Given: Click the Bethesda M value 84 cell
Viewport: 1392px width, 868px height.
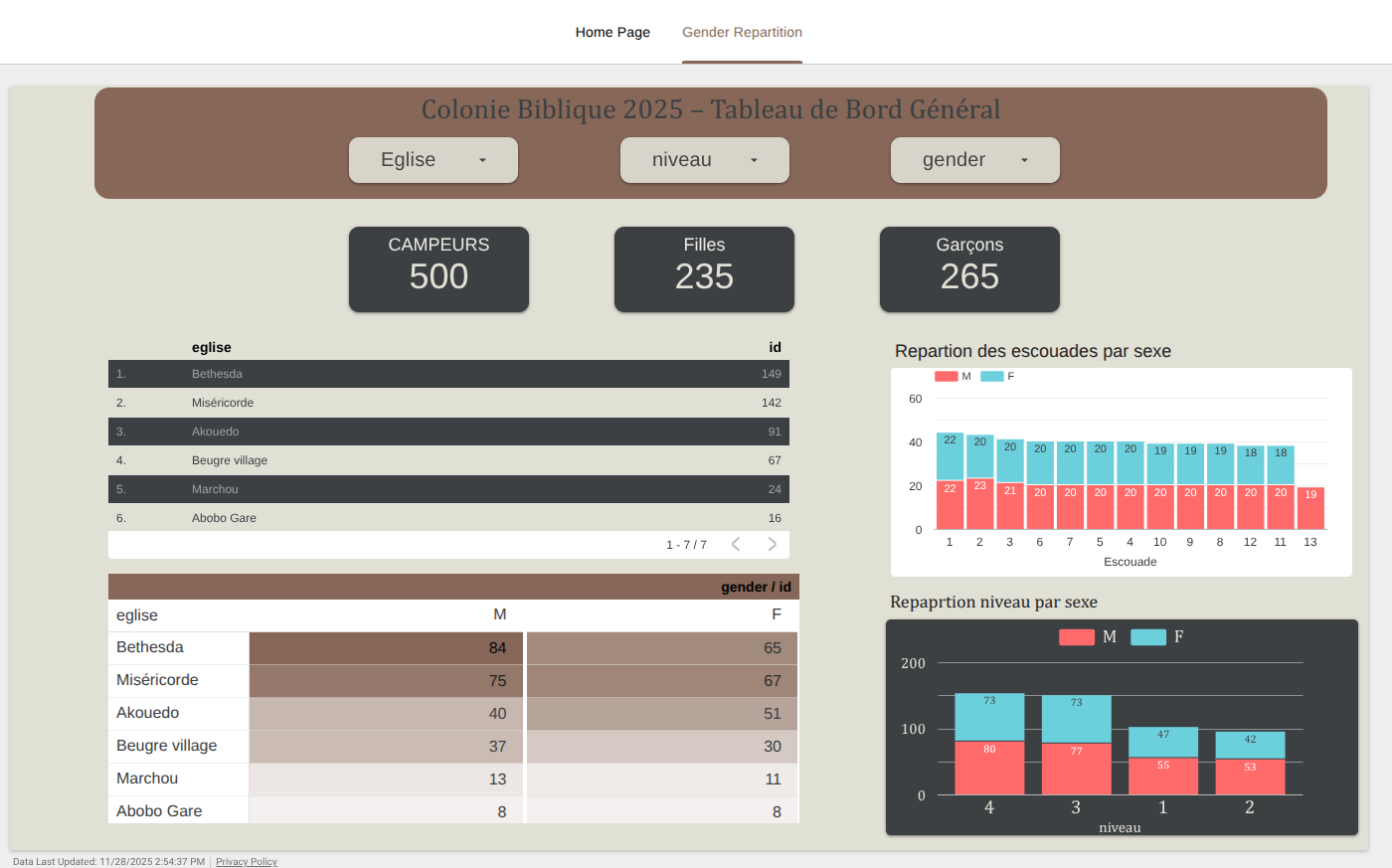Looking at the screenshot, I should click(386, 647).
